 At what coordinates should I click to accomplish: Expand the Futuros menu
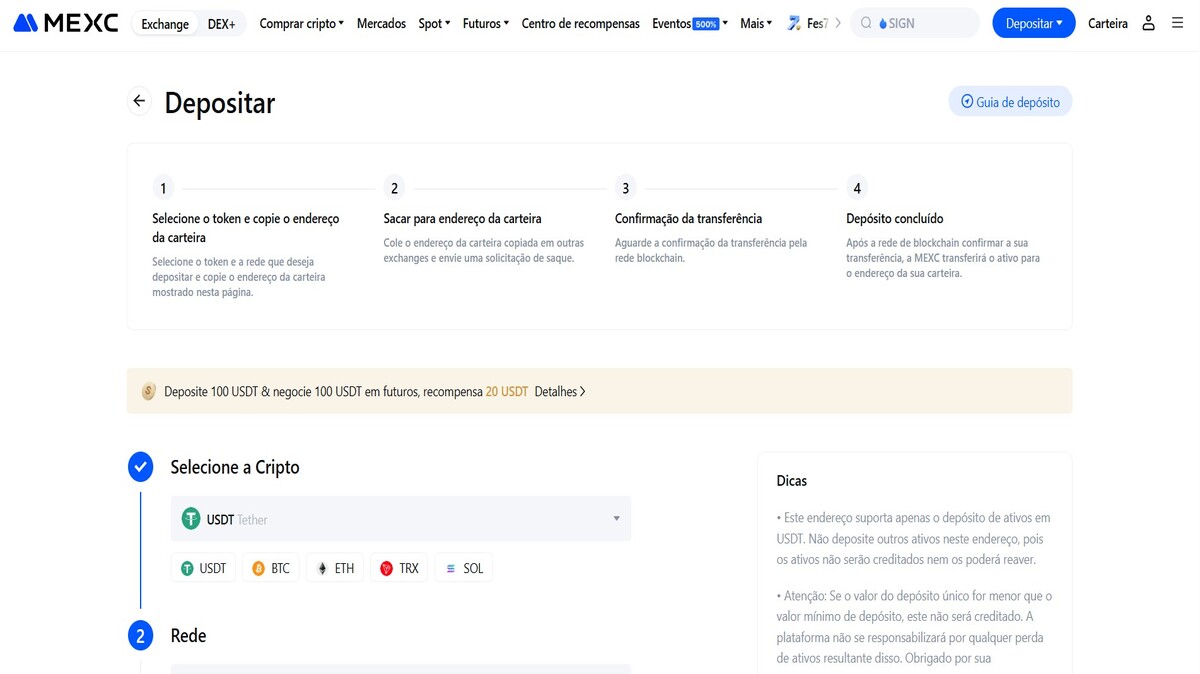coord(485,23)
